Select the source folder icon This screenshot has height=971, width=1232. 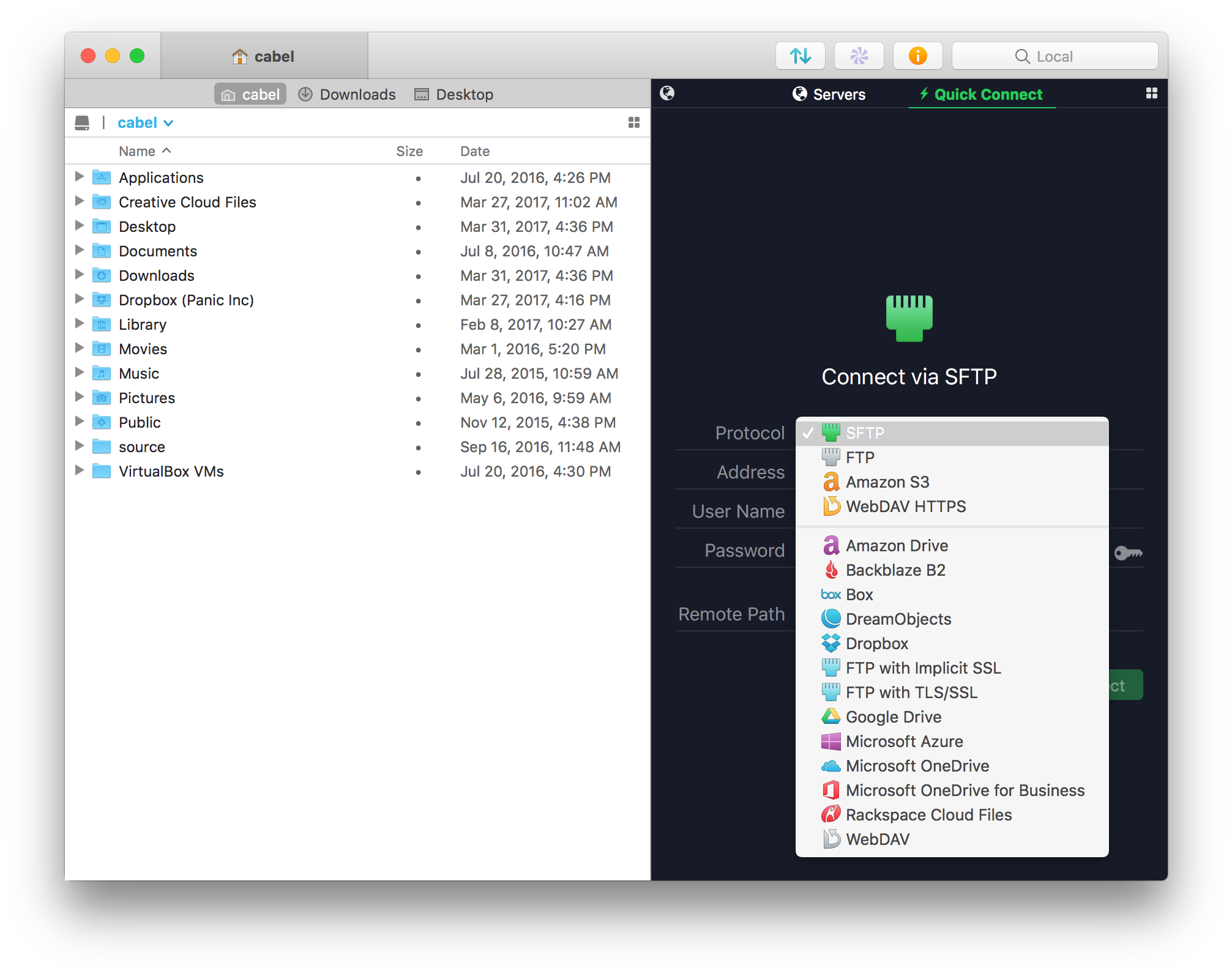[102, 446]
